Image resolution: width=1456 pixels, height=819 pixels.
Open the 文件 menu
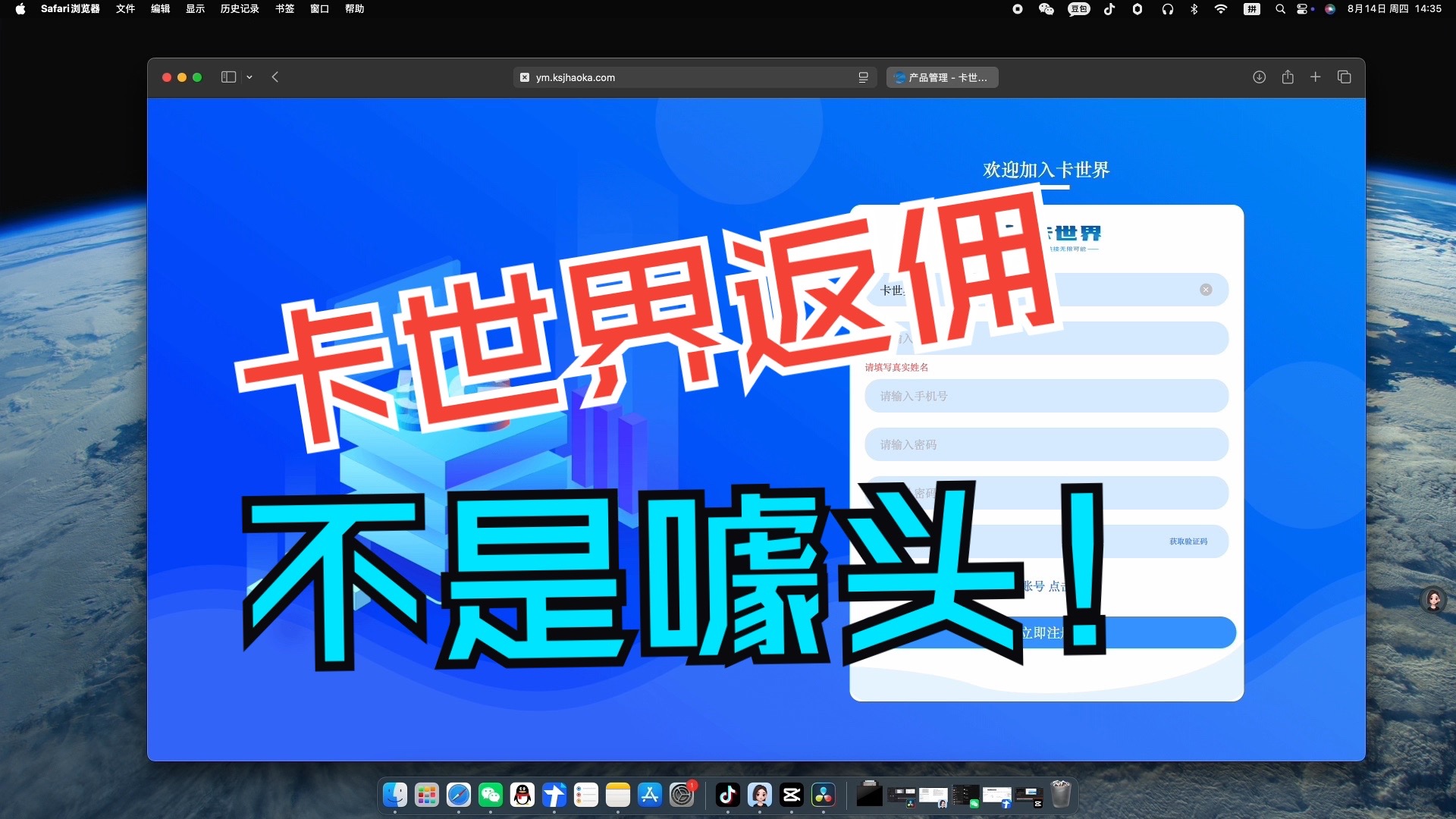tap(126, 9)
